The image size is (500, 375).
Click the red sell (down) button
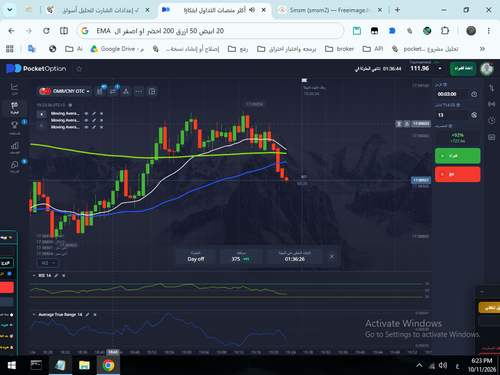coord(457,174)
